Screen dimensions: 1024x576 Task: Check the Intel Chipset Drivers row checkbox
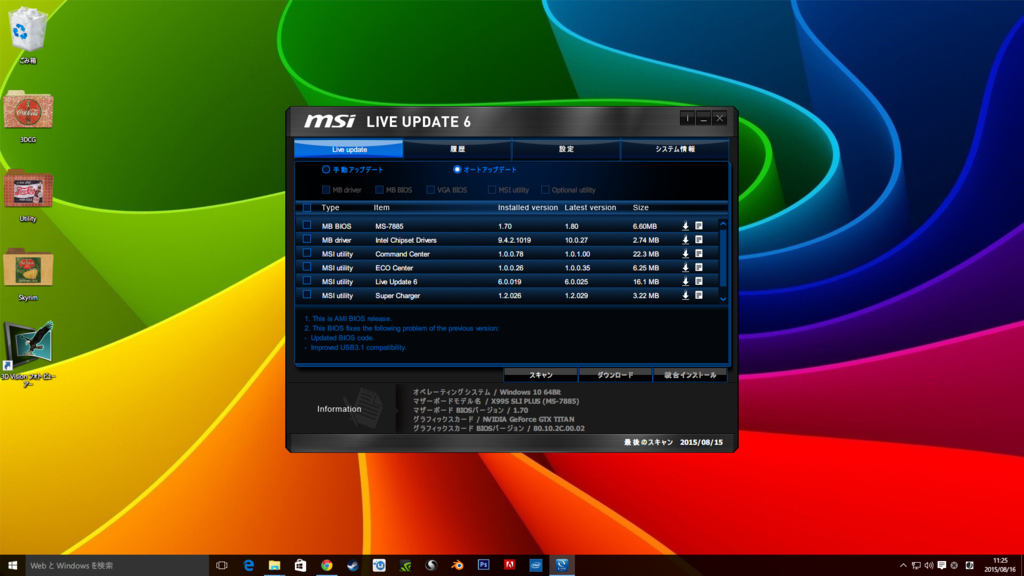pos(307,239)
